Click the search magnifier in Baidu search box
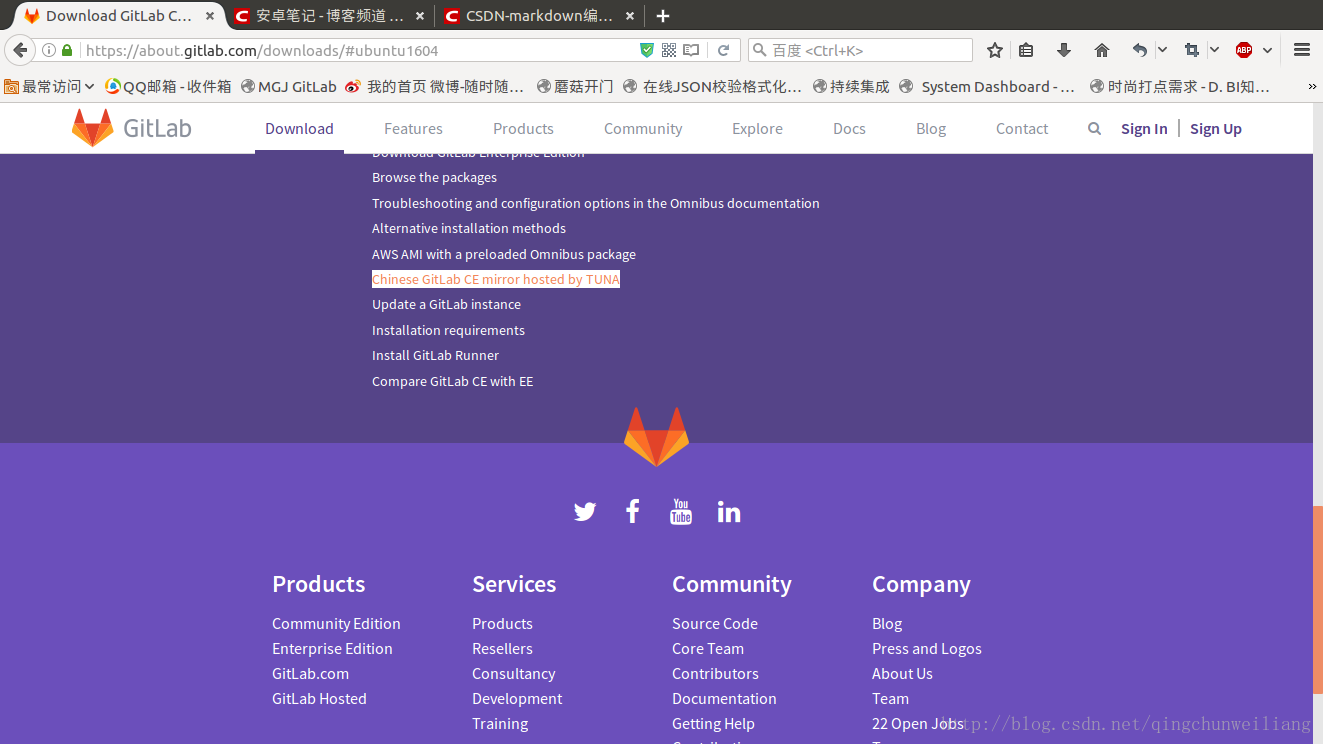1323x744 pixels. (x=760, y=50)
